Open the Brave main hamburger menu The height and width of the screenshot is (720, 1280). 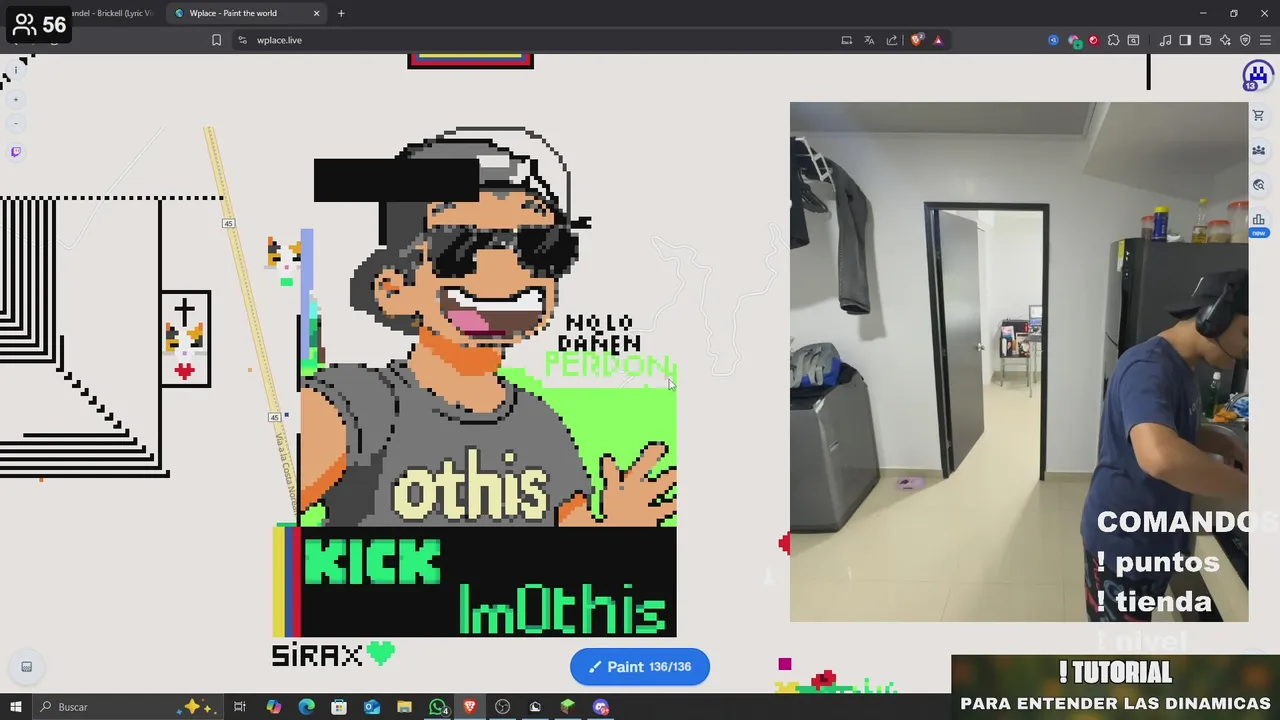point(1265,40)
